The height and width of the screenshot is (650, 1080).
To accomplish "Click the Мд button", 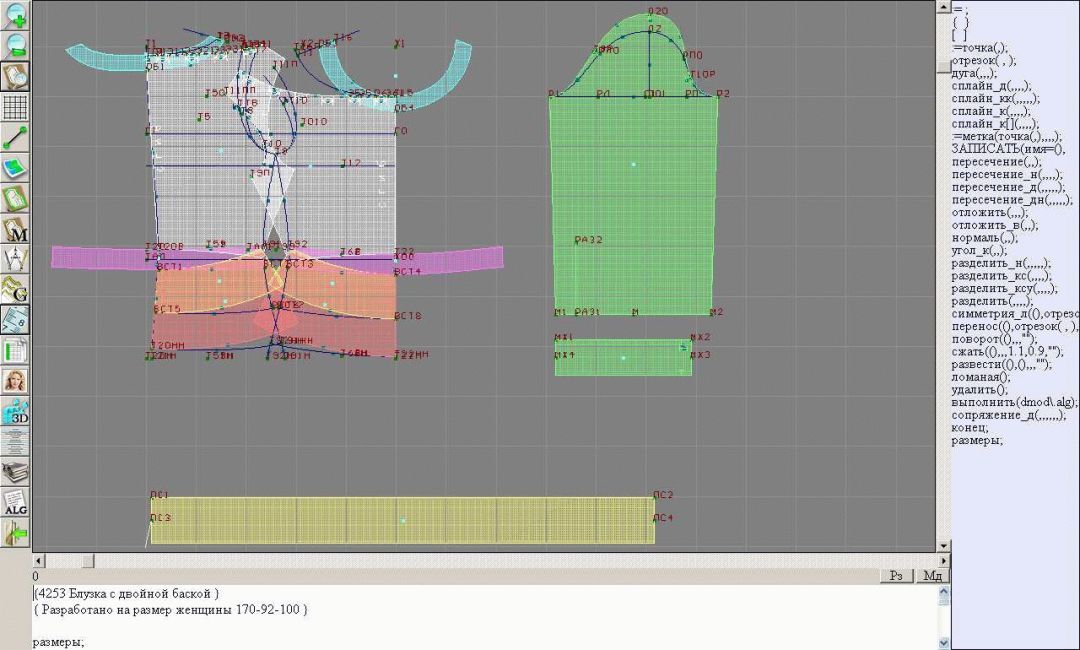I will (x=931, y=576).
